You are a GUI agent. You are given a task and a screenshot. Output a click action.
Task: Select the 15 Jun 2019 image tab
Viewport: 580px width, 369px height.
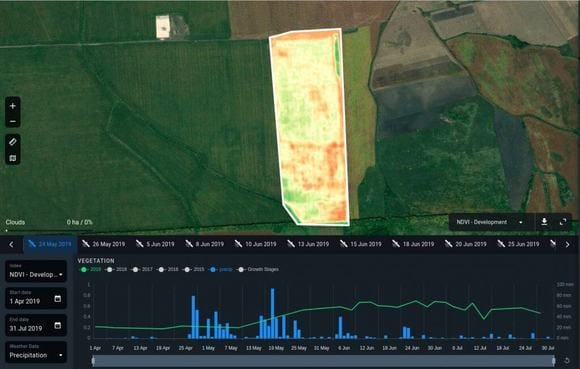coord(361,244)
